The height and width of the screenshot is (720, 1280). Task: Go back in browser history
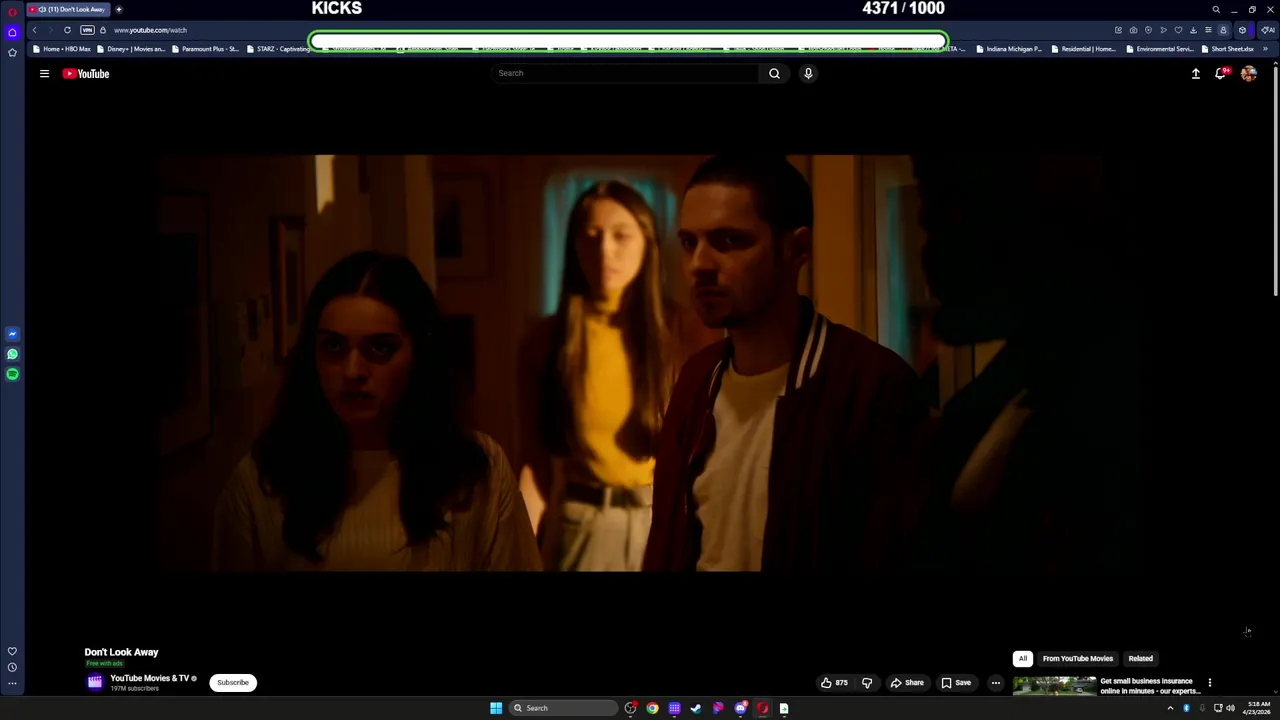(x=34, y=30)
